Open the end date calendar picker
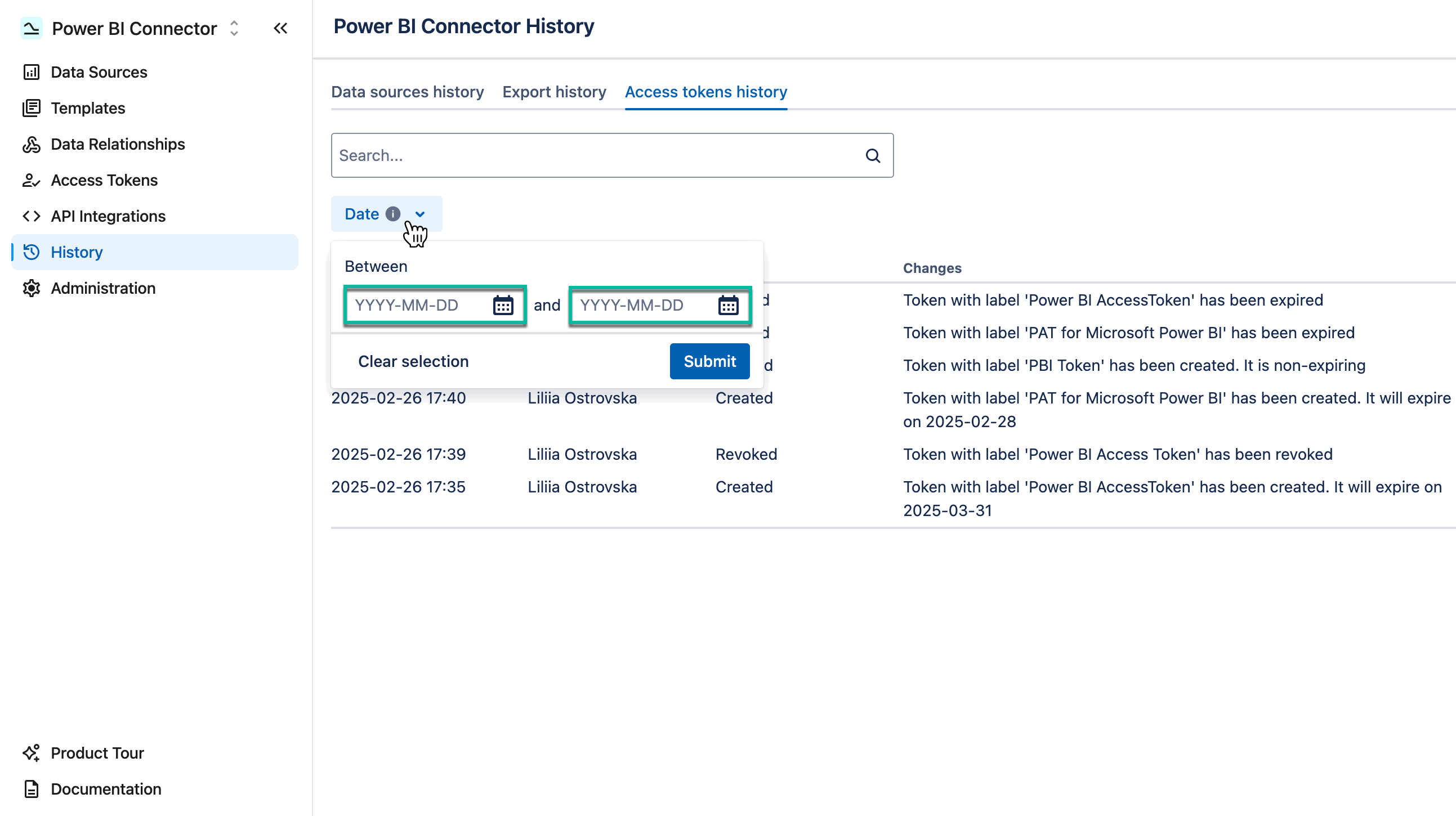The image size is (1456, 816). (x=729, y=305)
